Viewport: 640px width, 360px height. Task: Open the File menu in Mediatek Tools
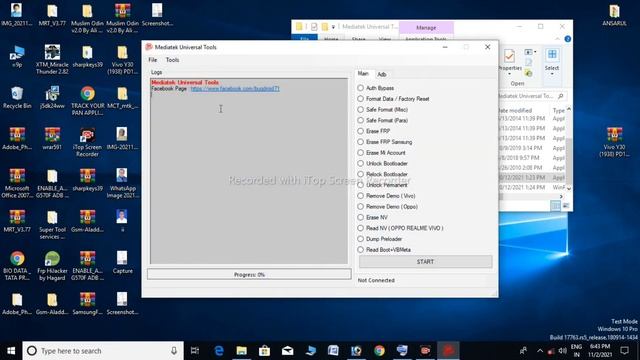point(153,60)
